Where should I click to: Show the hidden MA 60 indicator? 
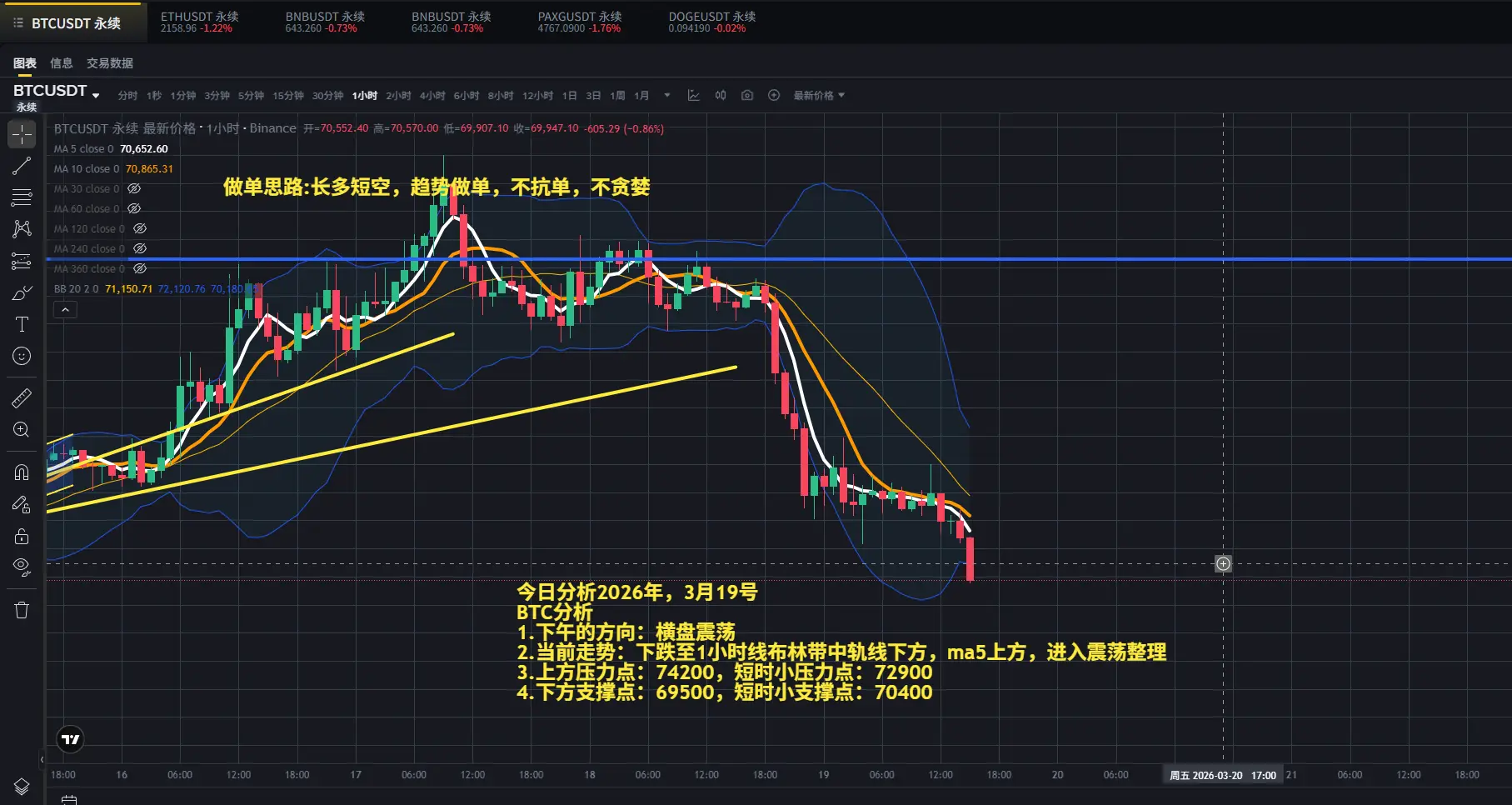(x=134, y=209)
